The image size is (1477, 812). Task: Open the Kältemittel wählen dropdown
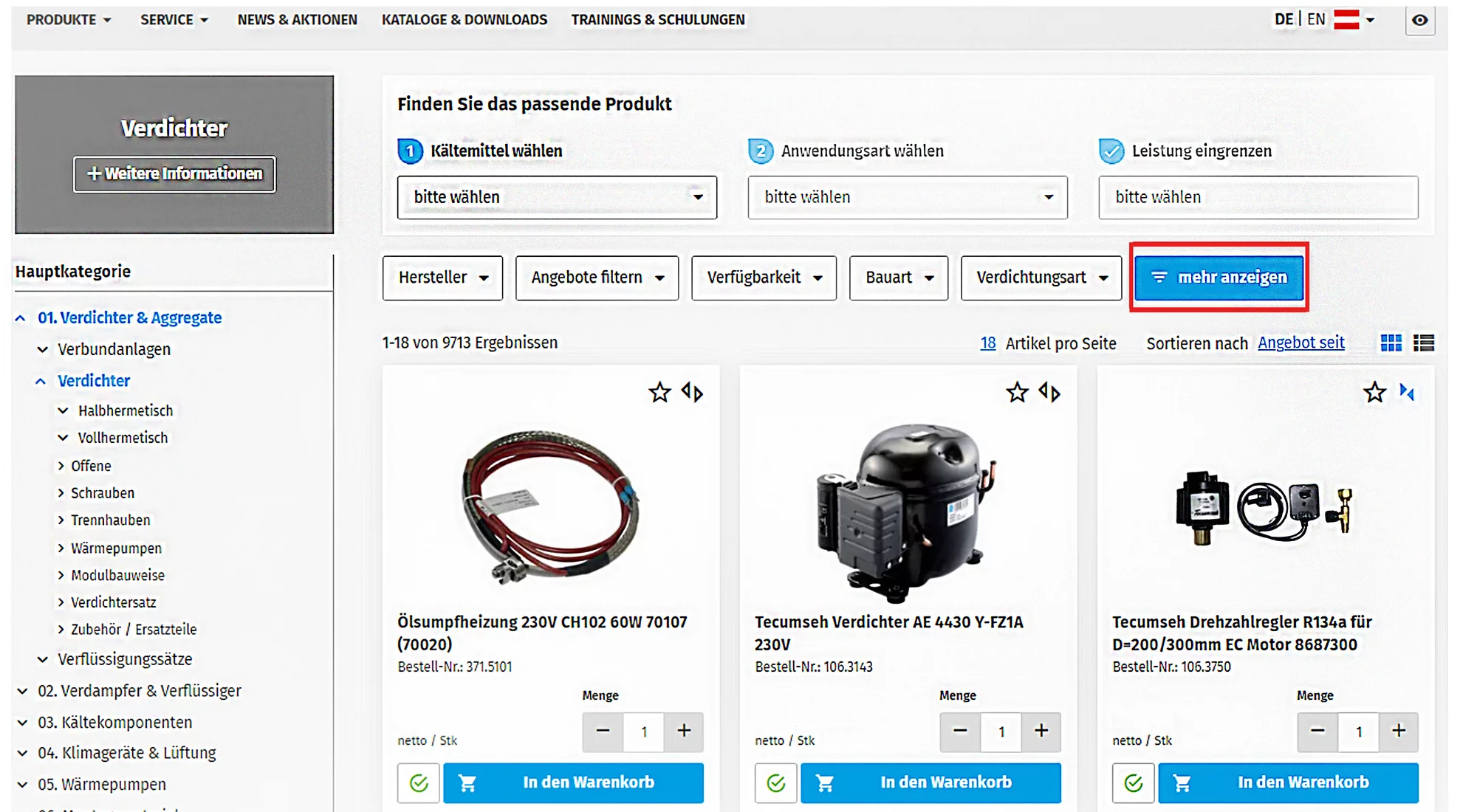click(x=557, y=197)
